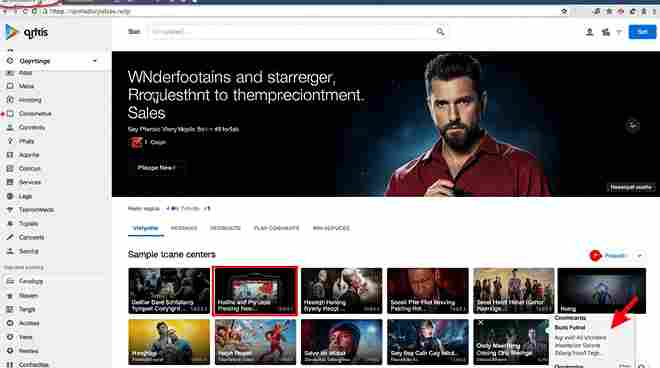Click the 'Acotres' sidebar icon
The width and height of the screenshot is (660, 368).
[10, 323]
